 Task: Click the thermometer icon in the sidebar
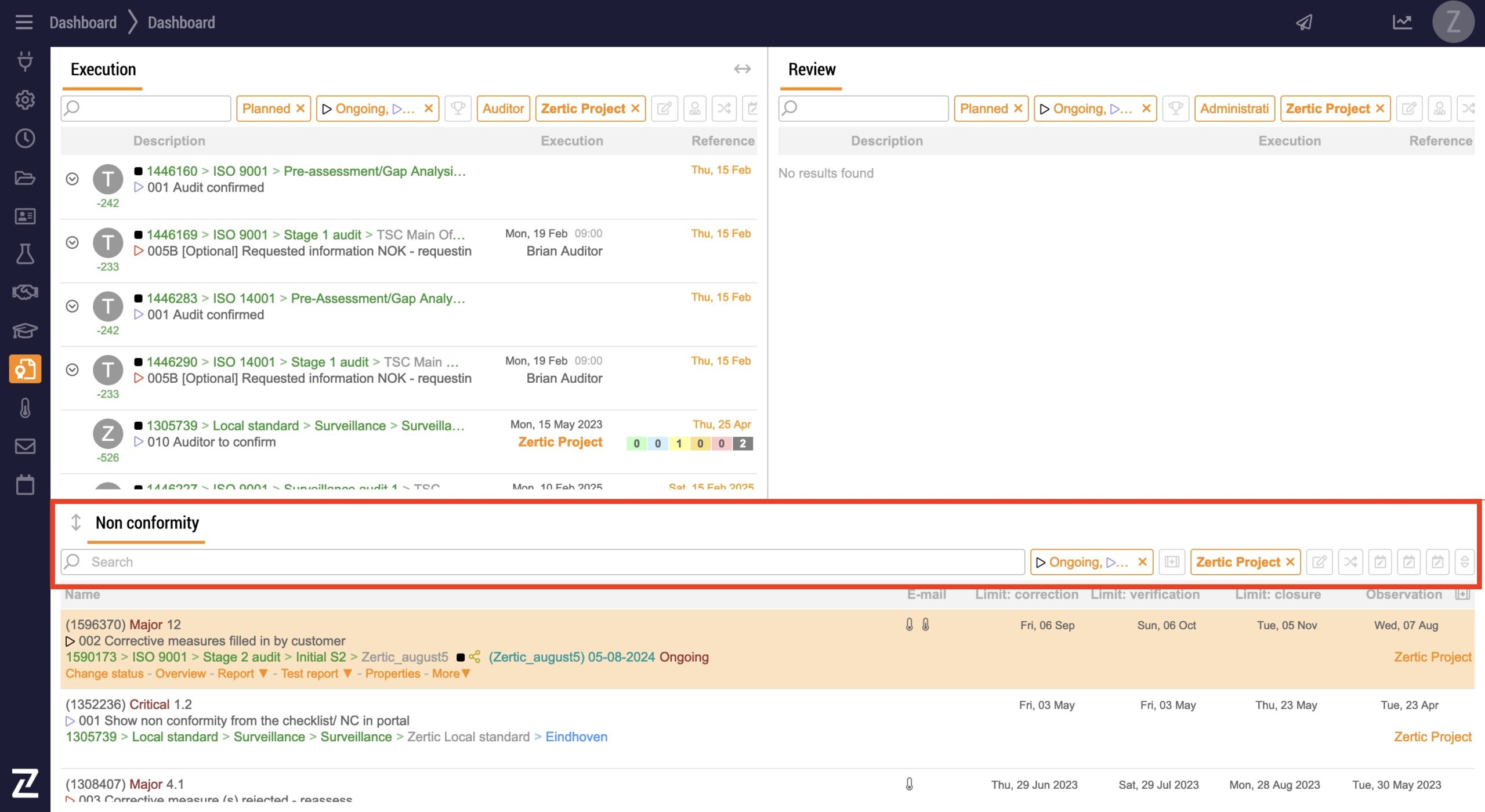tap(25, 408)
